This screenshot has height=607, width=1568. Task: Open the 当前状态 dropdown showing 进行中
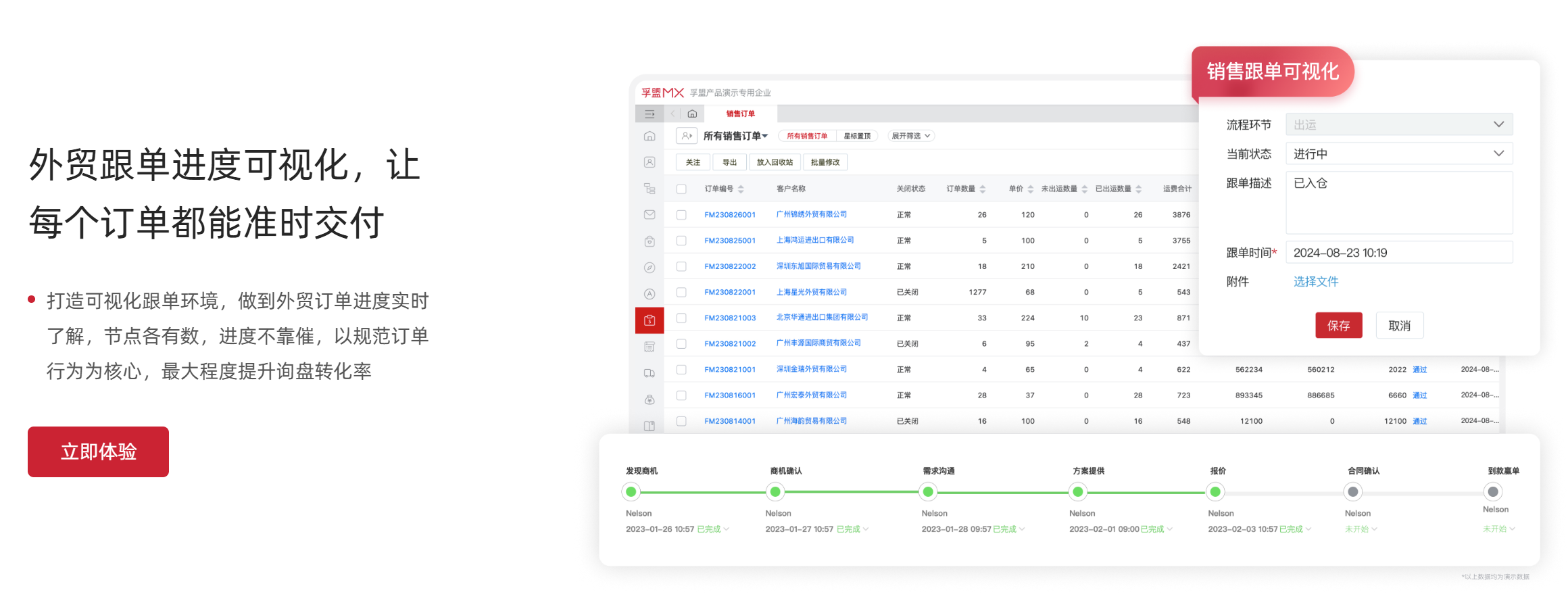coord(1398,154)
